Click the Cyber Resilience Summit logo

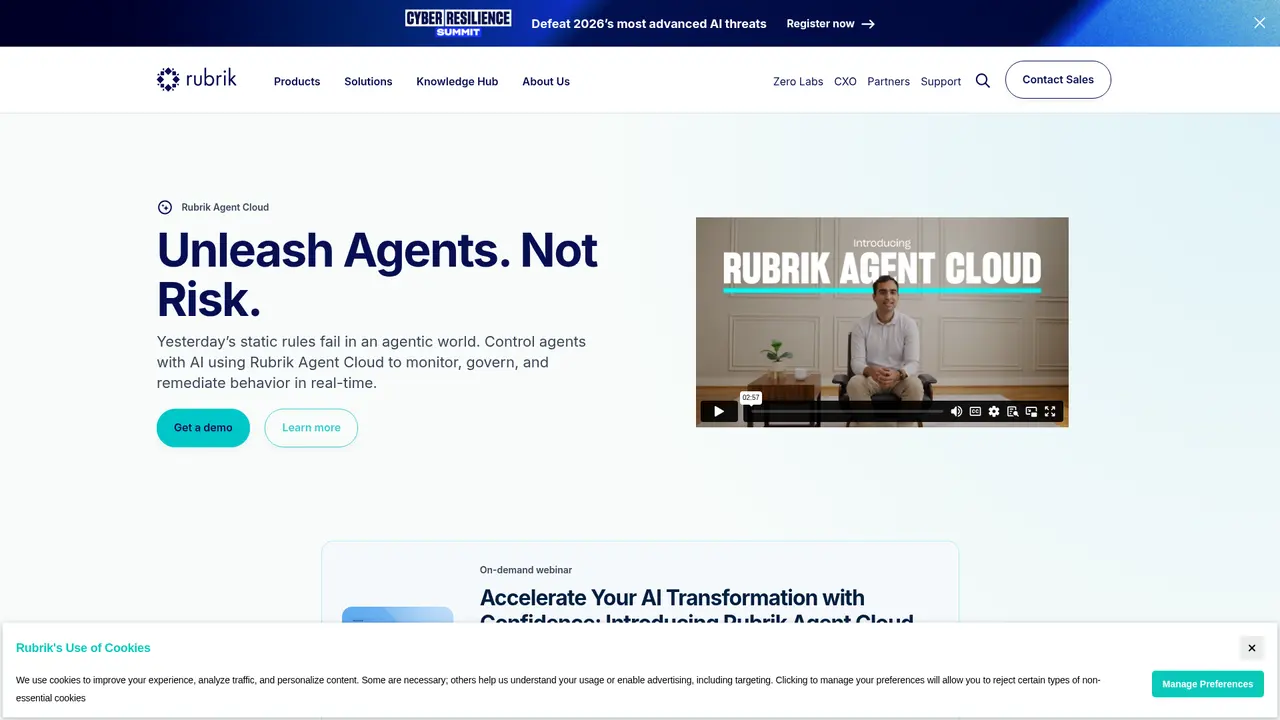[x=458, y=23]
